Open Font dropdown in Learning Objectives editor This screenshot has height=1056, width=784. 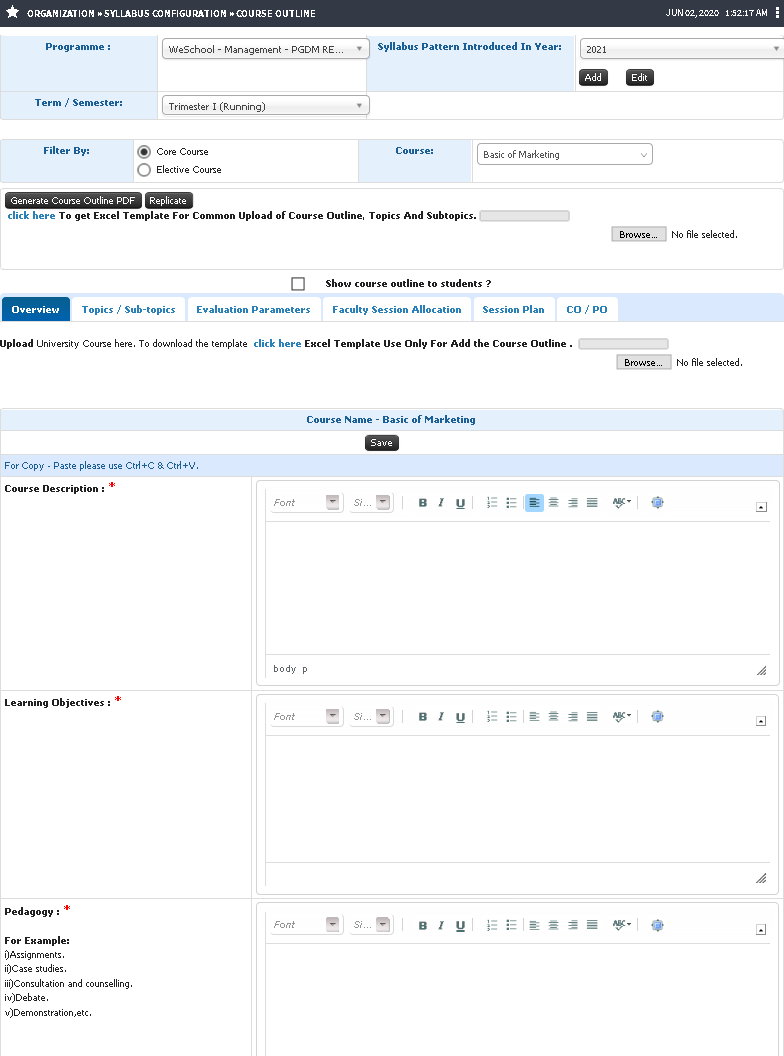coord(306,717)
